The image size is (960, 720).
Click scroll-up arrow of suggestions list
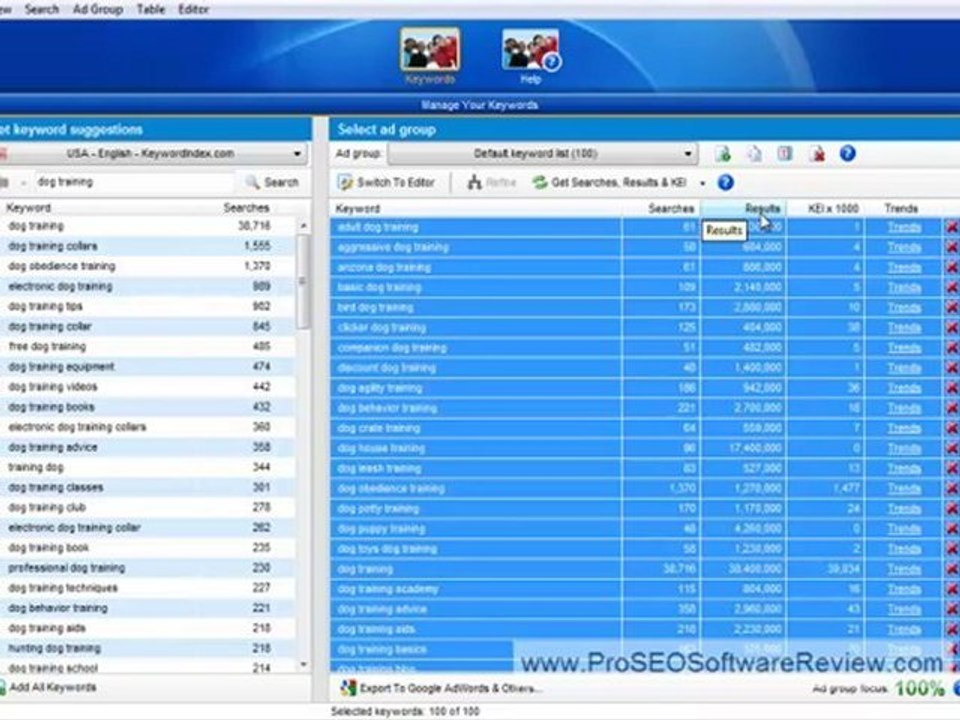[x=304, y=226]
